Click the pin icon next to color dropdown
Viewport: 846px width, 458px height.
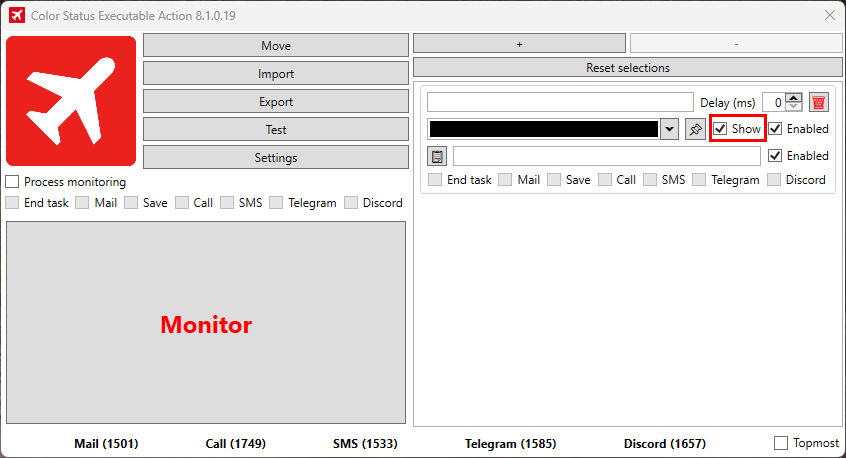click(x=695, y=129)
